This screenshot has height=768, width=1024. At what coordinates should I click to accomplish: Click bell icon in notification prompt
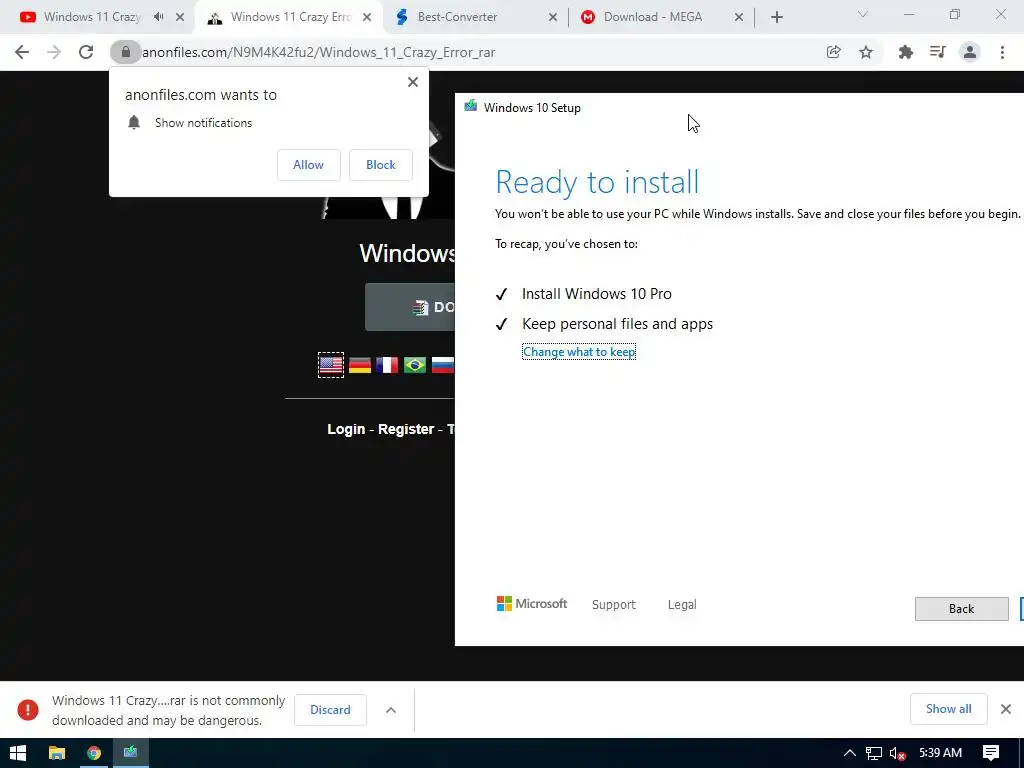click(134, 122)
